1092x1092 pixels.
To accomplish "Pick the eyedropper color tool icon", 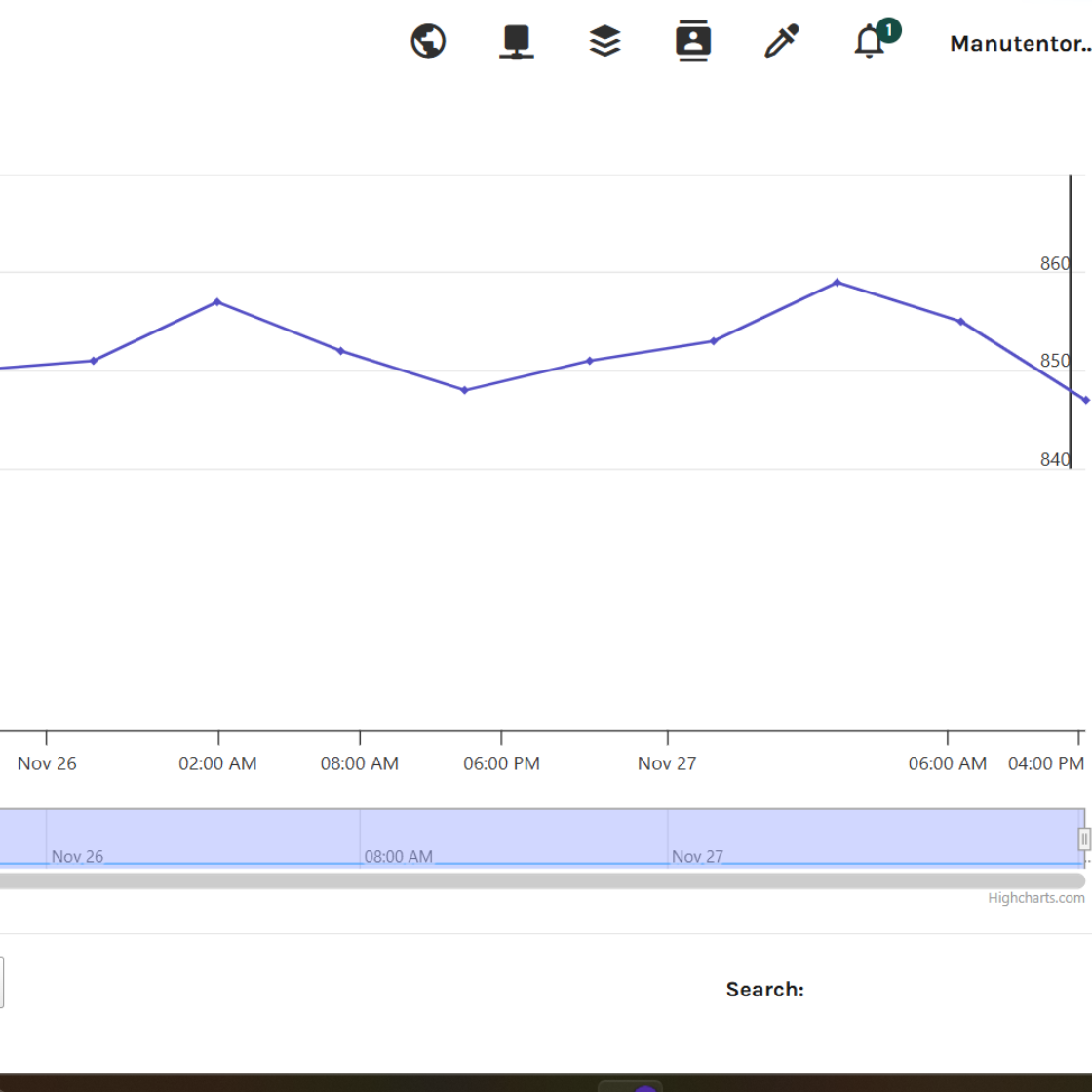I will 781,42.
